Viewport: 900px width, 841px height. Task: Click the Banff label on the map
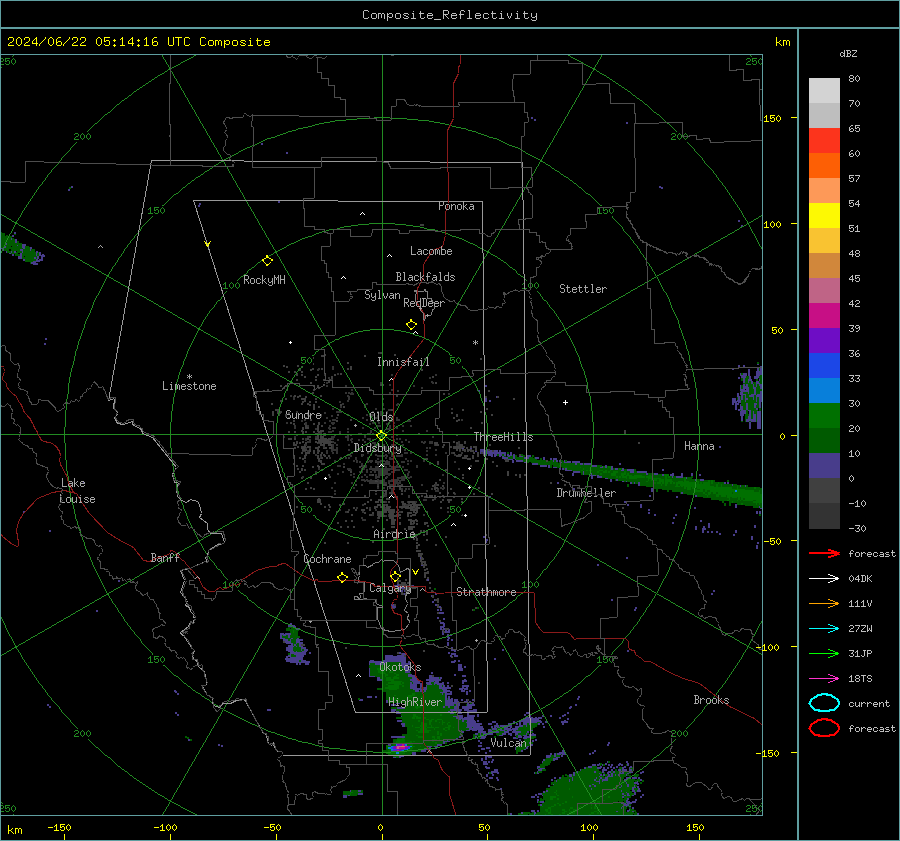(165, 557)
